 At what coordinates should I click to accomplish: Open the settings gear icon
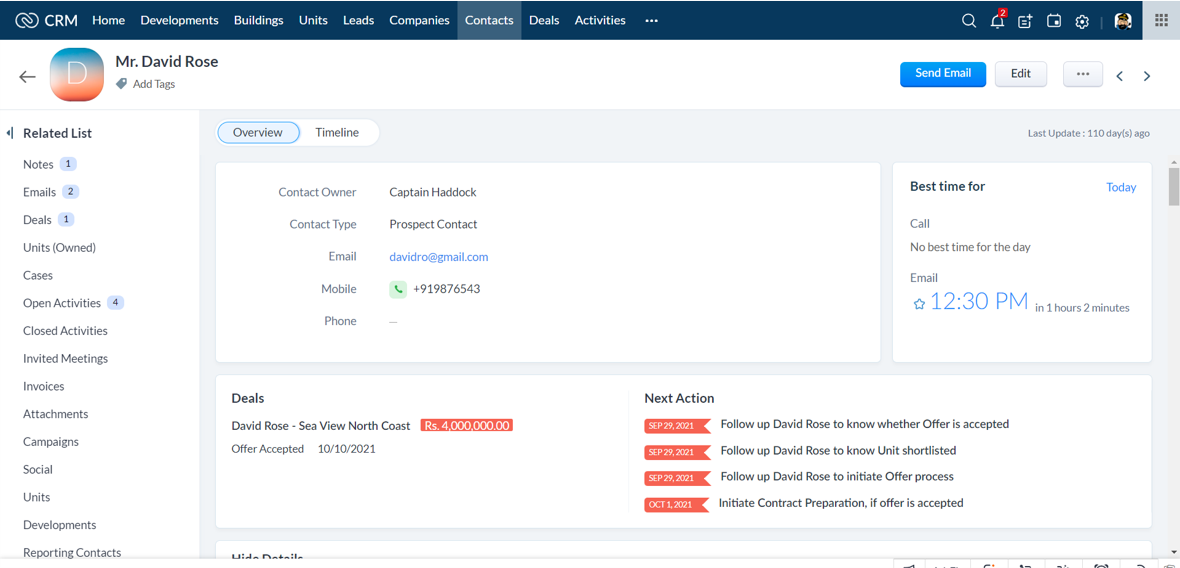[x=1082, y=21]
